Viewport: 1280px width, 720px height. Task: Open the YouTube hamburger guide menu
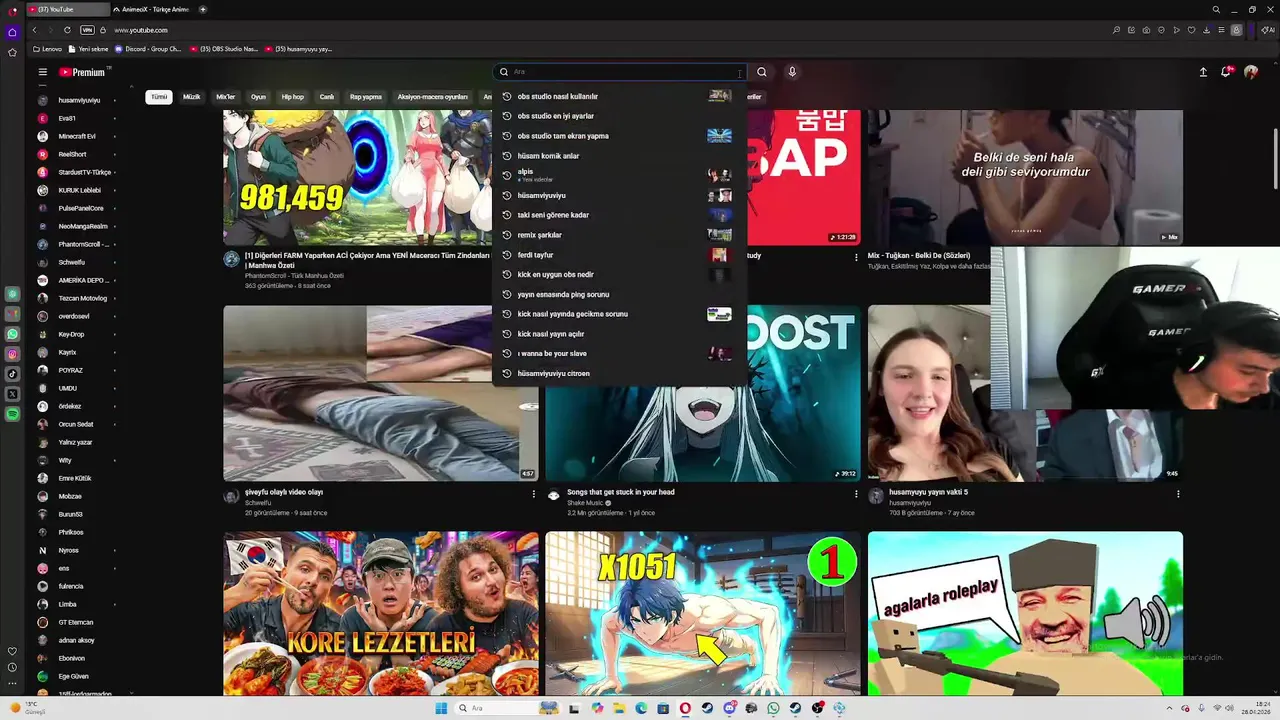[x=43, y=72]
